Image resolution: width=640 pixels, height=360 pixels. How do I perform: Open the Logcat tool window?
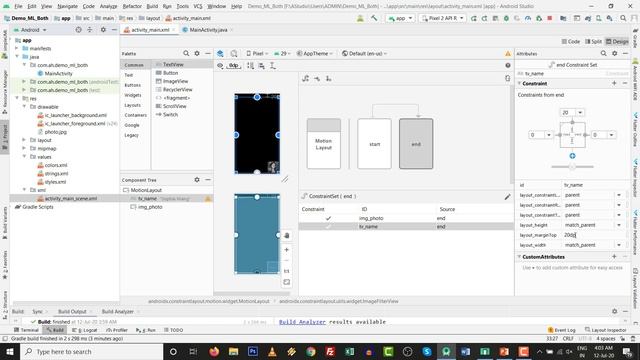(x=85, y=330)
